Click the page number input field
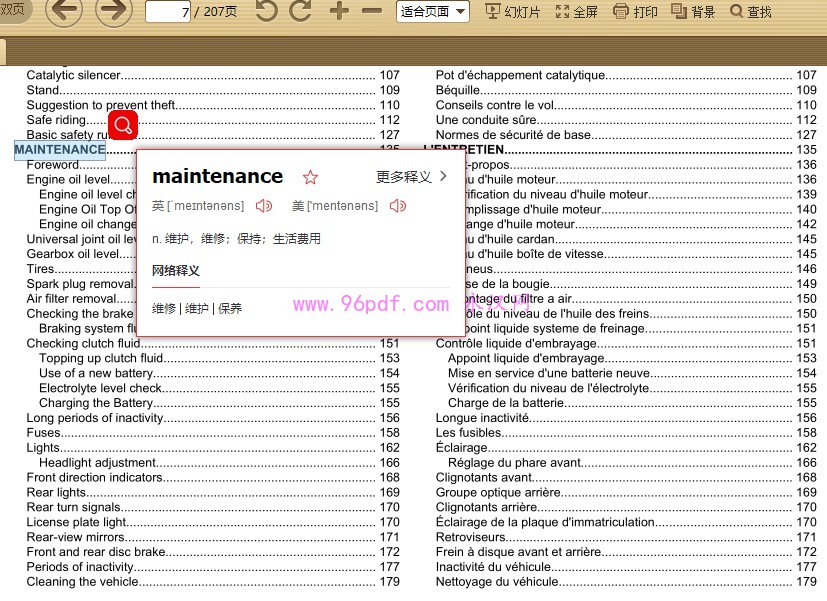The height and width of the screenshot is (601, 827). point(167,12)
